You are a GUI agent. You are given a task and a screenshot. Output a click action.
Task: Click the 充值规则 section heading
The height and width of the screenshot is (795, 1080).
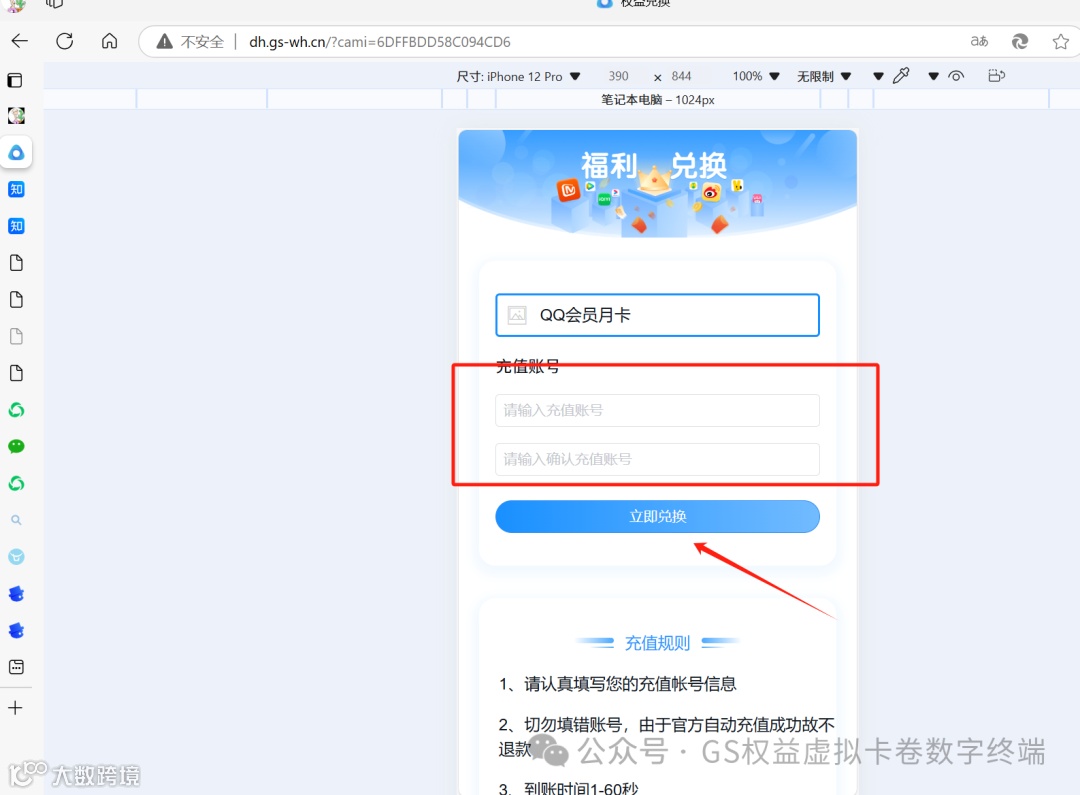[x=657, y=643]
